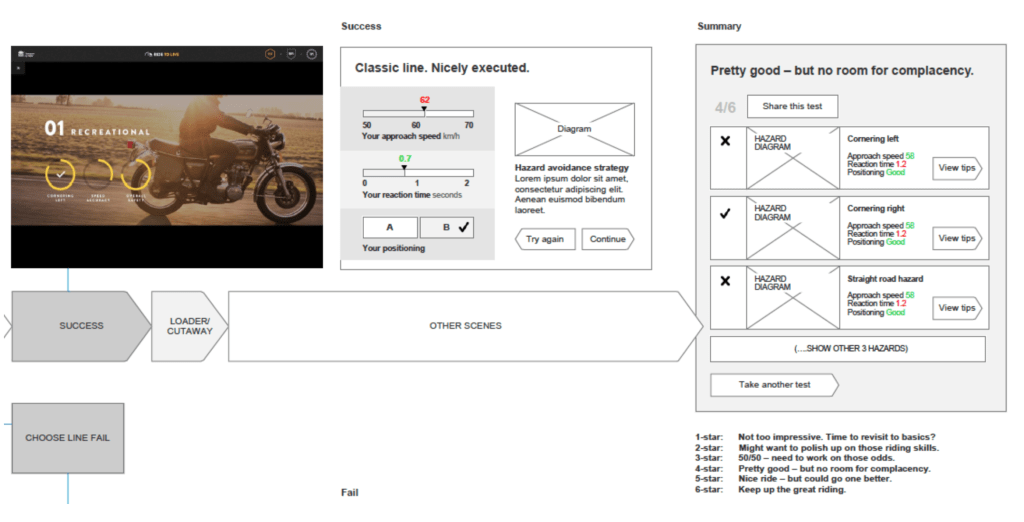Click the check mark for Cornering right hazard
This screenshot has width=1024, height=522.
[725, 212]
